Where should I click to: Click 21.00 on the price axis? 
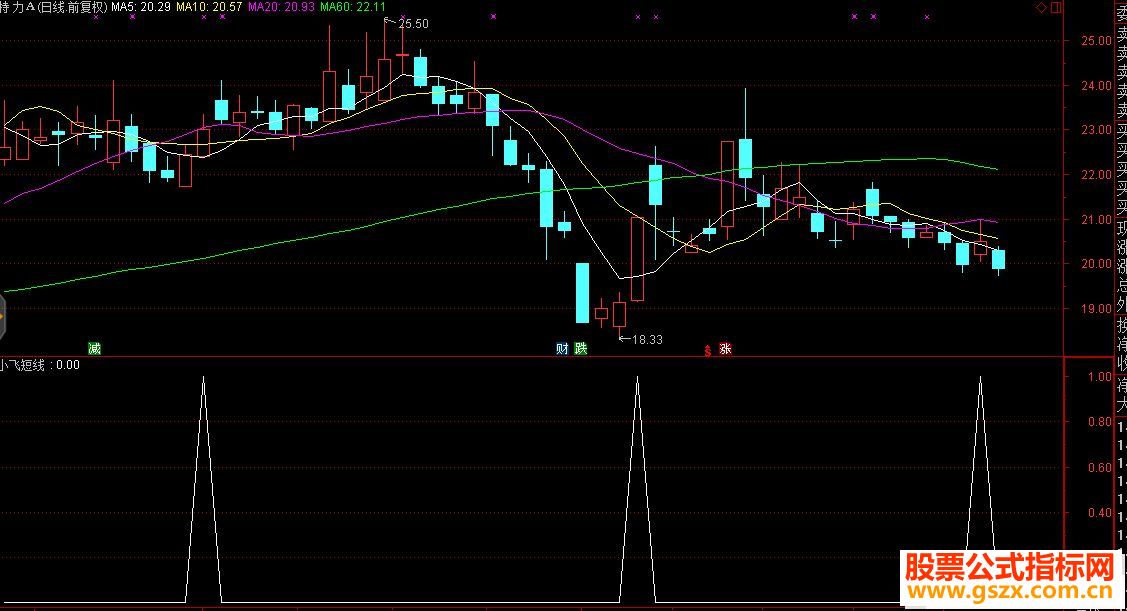(1096, 219)
